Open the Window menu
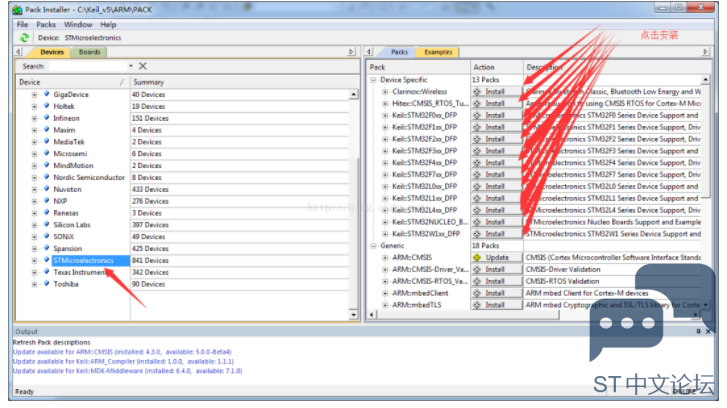The width and height of the screenshot is (727, 408). (x=78, y=24)
